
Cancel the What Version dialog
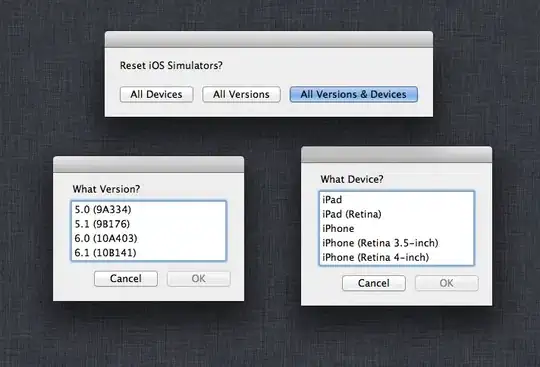[x=126, y=279]
